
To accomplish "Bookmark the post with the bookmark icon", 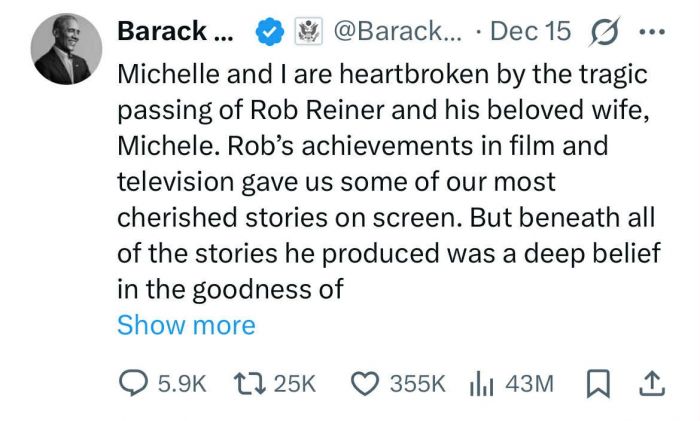I will tap(600, 383).
